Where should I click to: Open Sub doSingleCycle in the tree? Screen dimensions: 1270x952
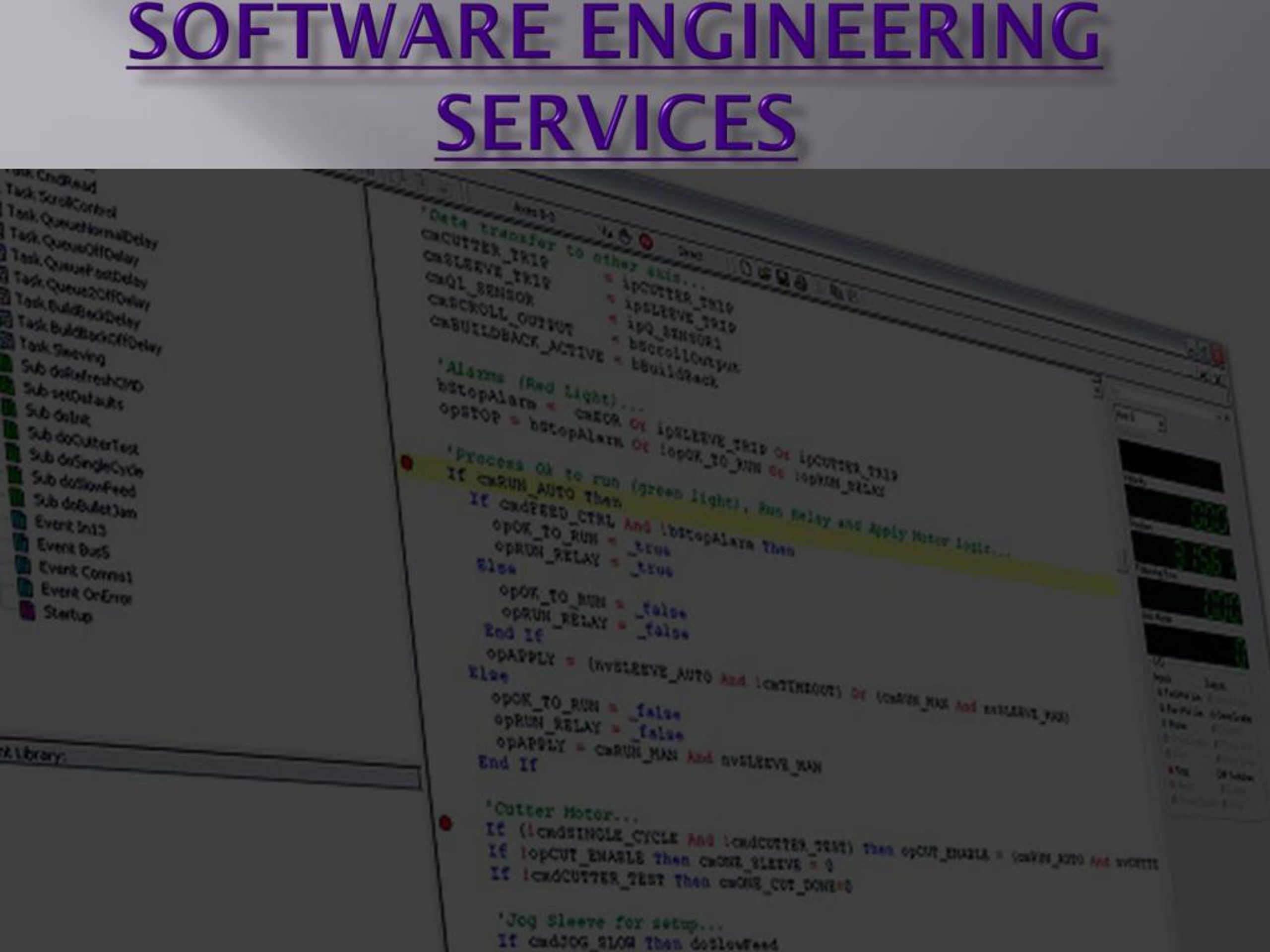86,463
